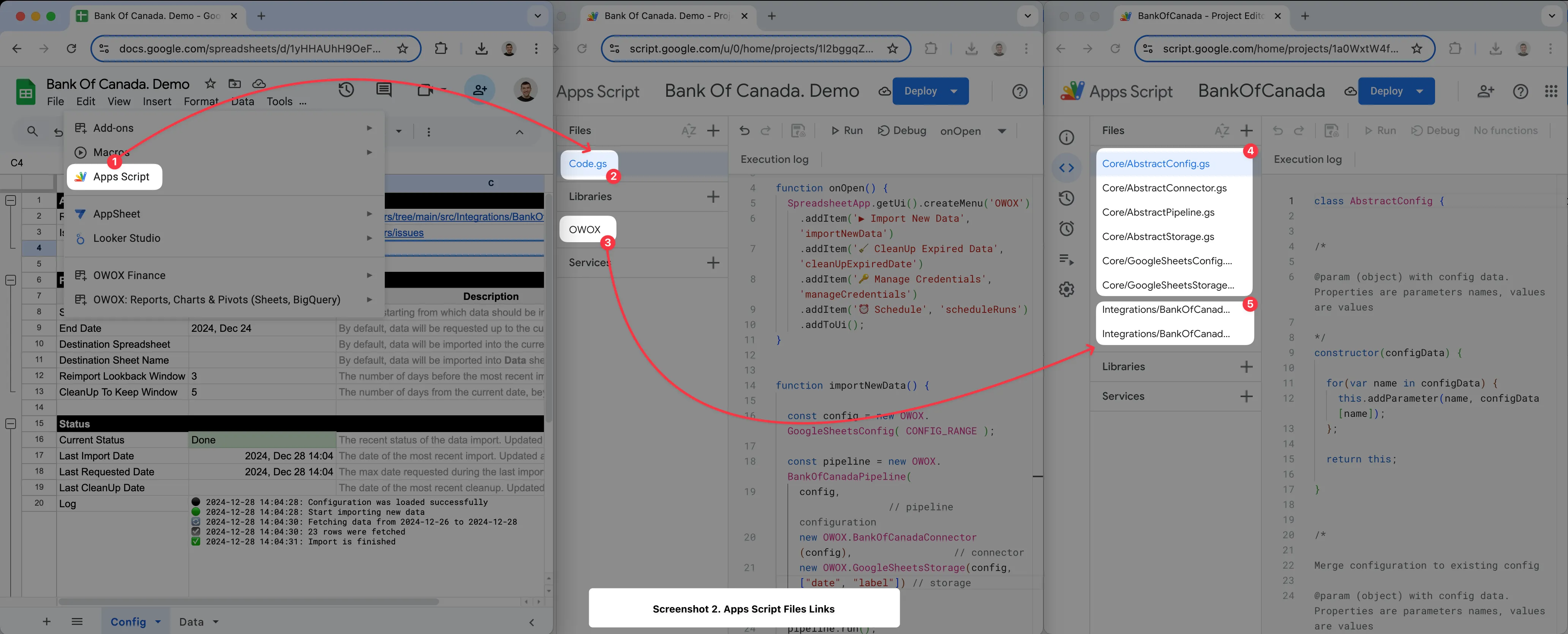Open Looker Studio submenu
This screenshot has height=634, width=1568.
[x=224, y=238]
